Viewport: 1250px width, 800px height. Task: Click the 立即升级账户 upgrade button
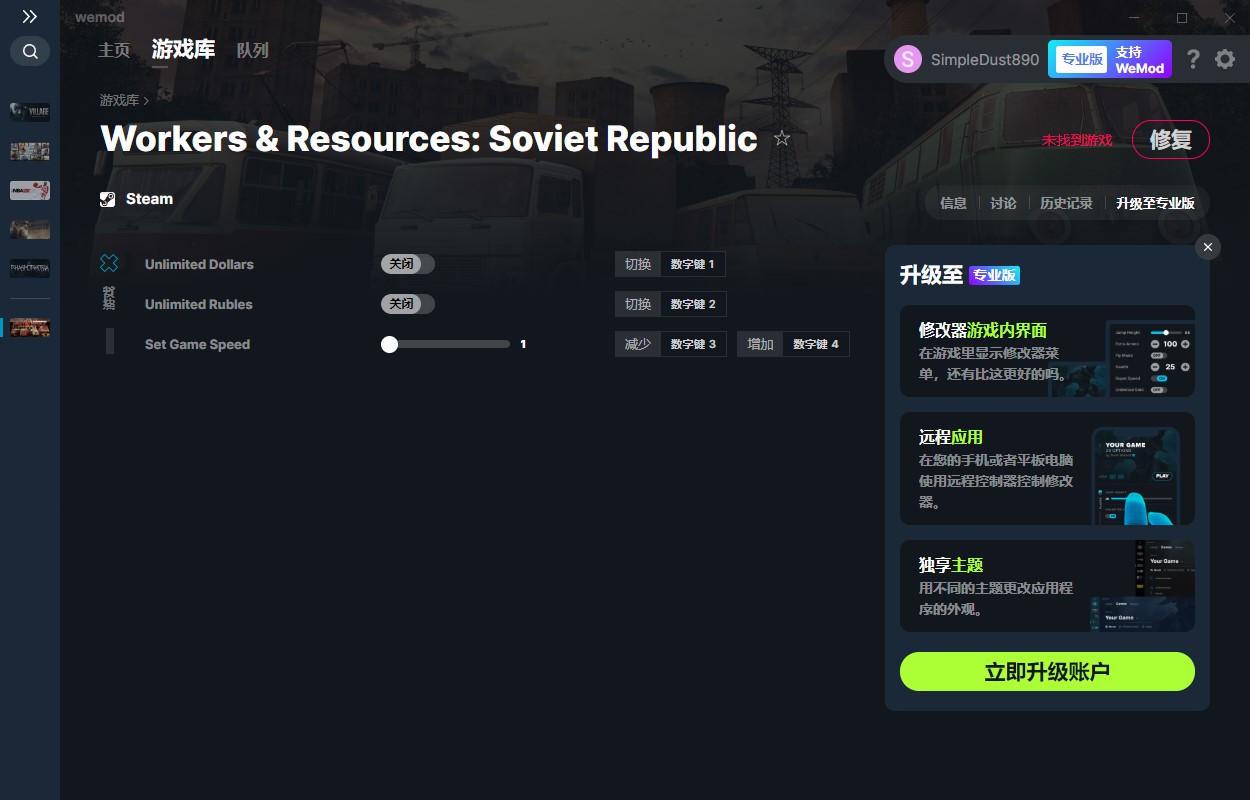(1047, 672)
